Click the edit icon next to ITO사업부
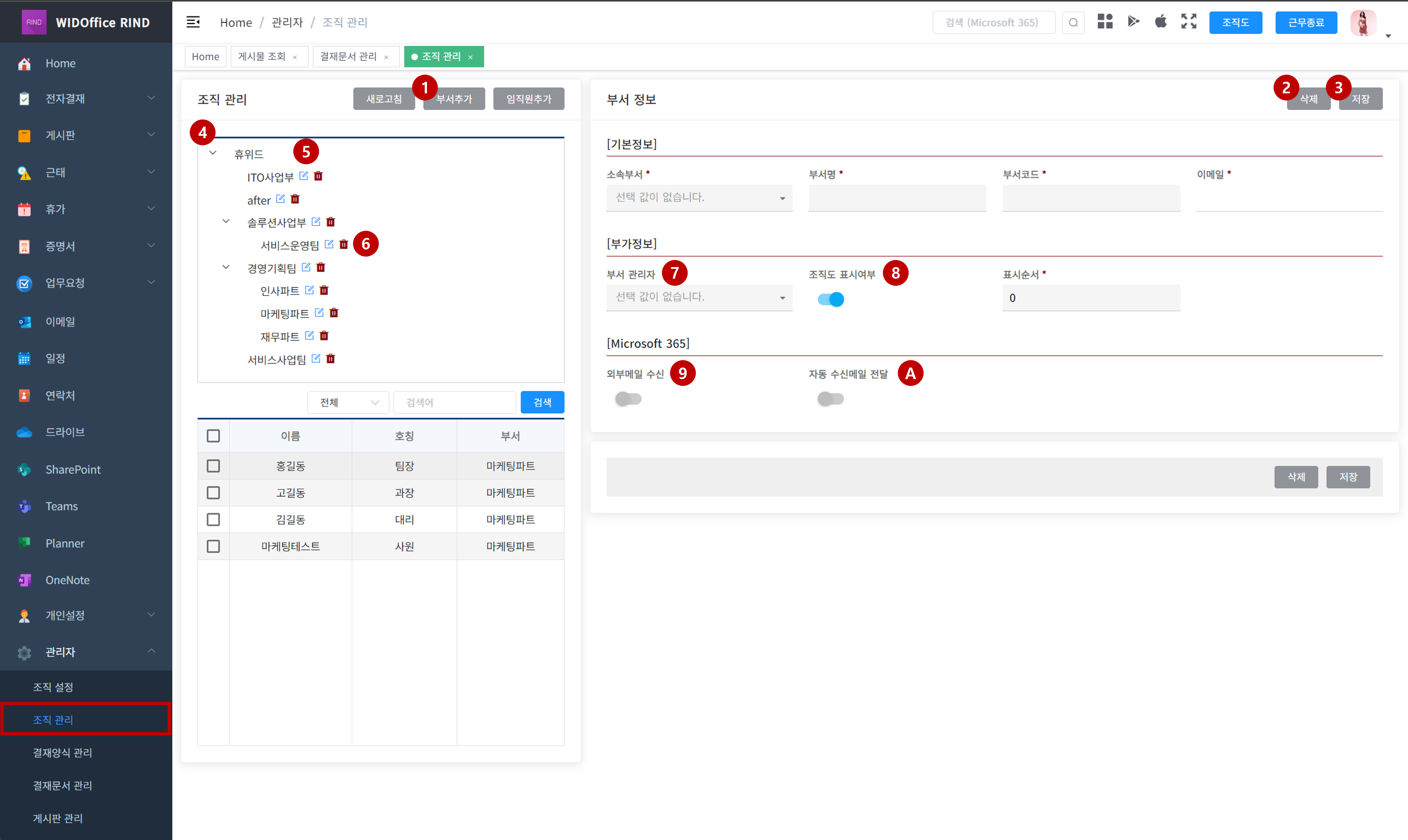Image resolution: width=1408 pixels, height=840 pixels. (303, 176)
